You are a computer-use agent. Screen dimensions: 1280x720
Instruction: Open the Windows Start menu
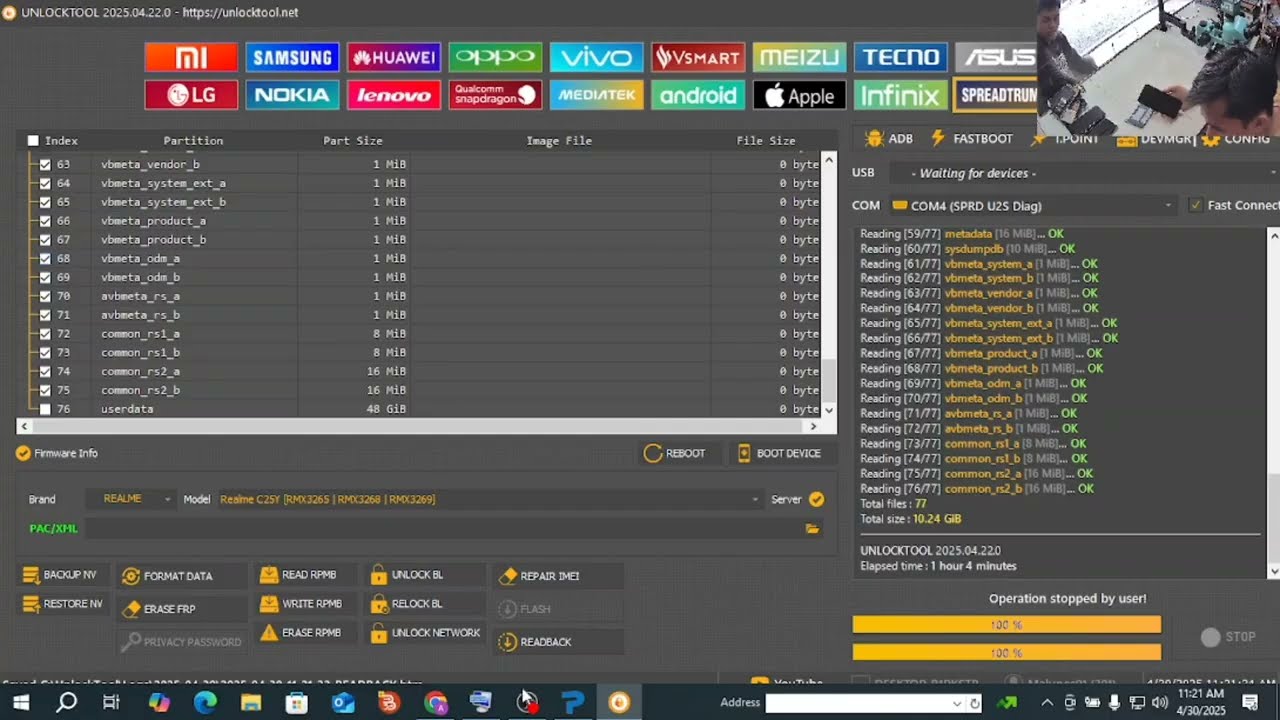click(20, 702)
